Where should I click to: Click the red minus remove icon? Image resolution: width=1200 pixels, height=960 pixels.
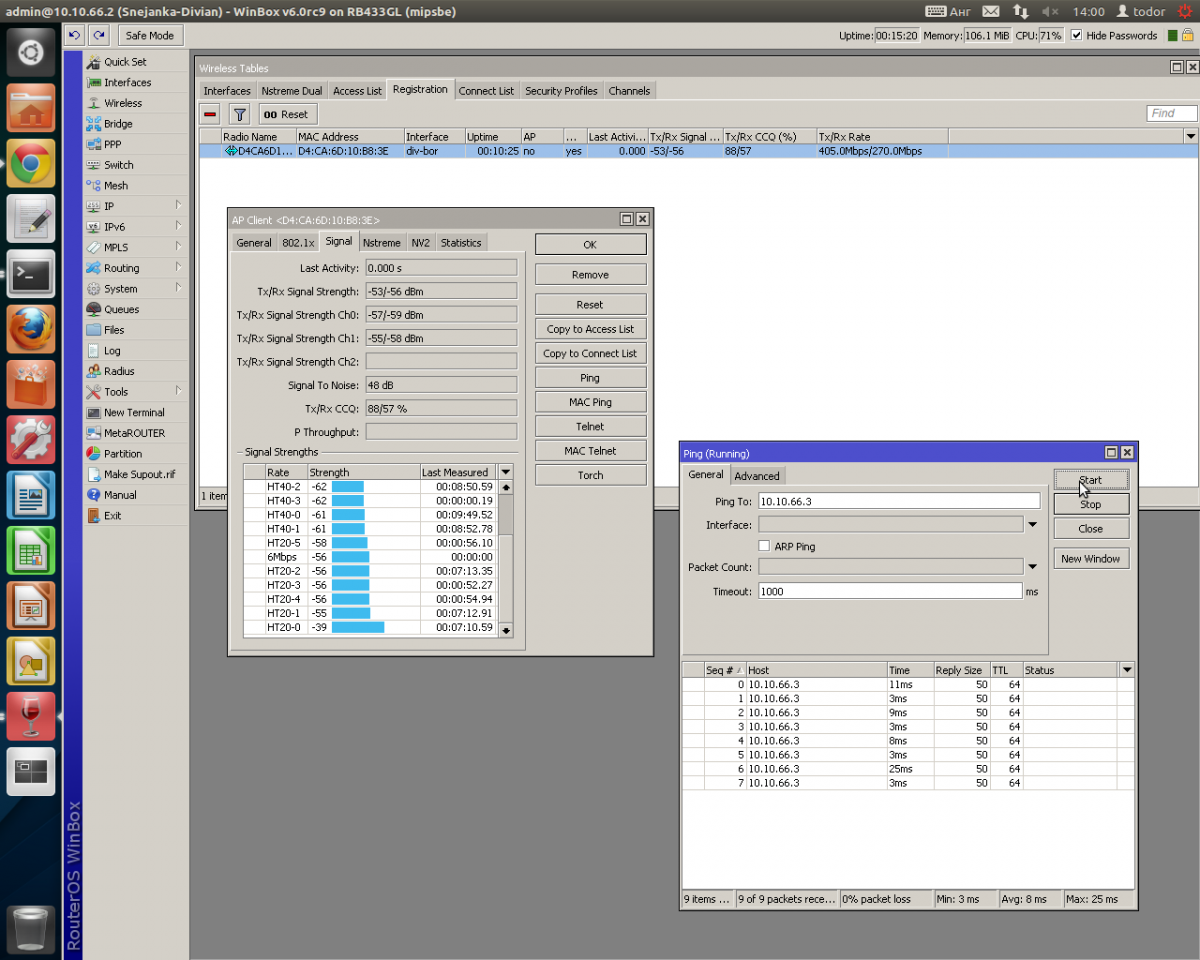tap(210, 114)
